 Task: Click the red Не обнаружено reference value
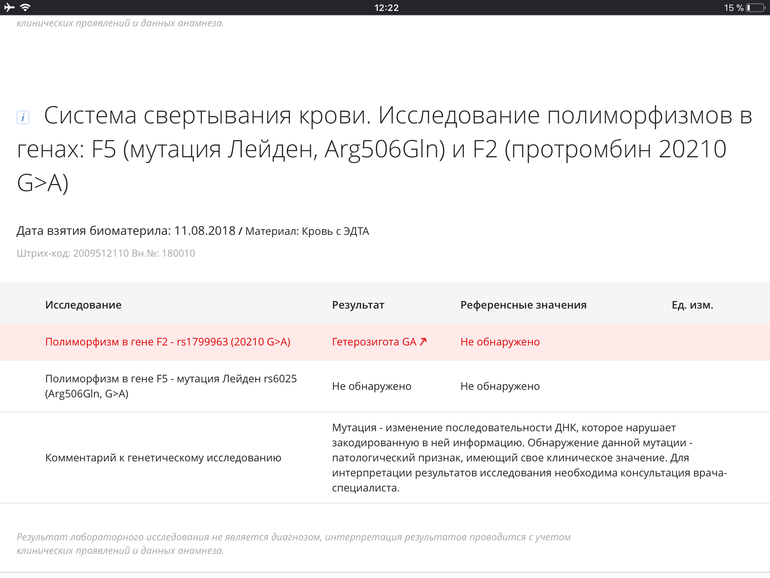[500, 342]
